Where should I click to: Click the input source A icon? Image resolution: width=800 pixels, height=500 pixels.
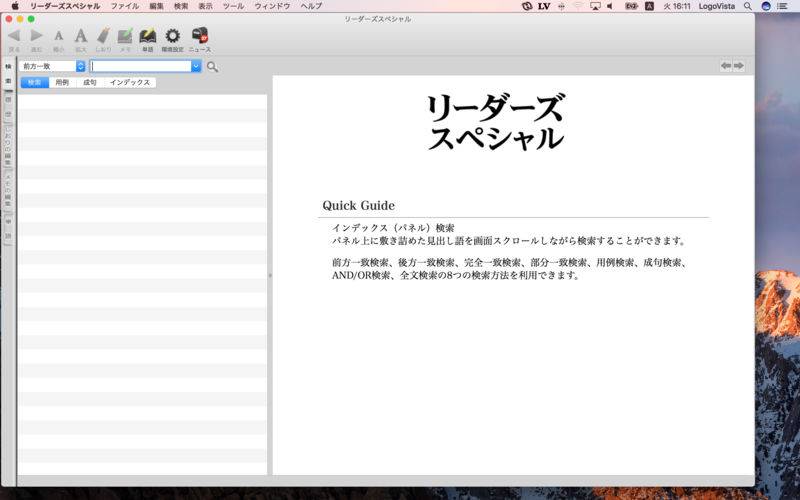[x=649, y=6]
